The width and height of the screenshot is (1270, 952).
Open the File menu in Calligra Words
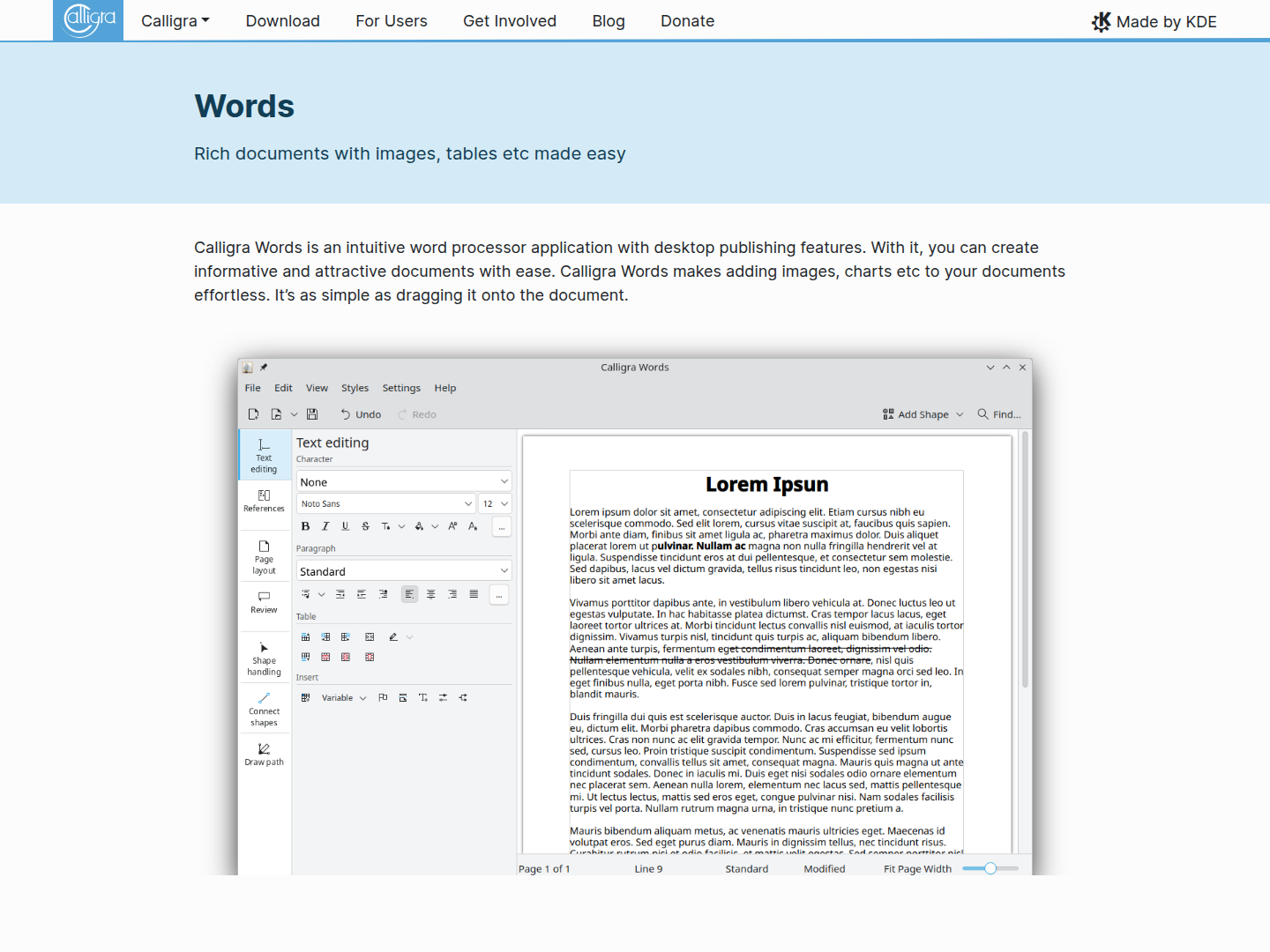(x=253, y=388)
